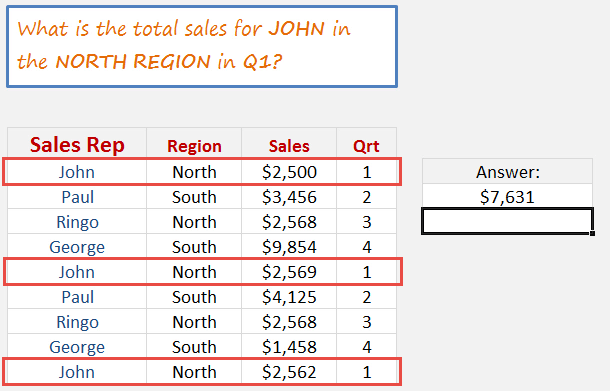The height and width of the screenshot is (391, 610).
Task: Select the empty cell below $7,631
Action: pos(507,221)
